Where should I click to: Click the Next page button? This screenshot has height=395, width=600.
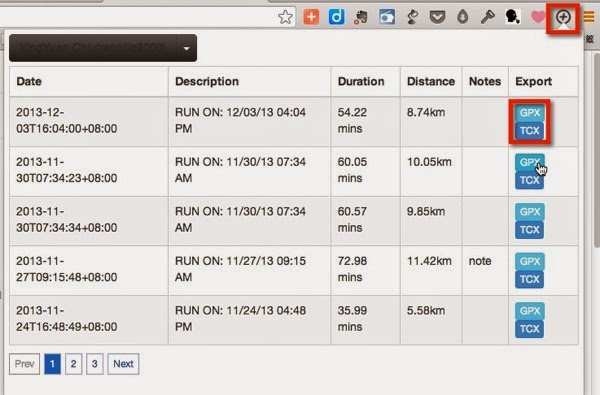coord(123,364)
